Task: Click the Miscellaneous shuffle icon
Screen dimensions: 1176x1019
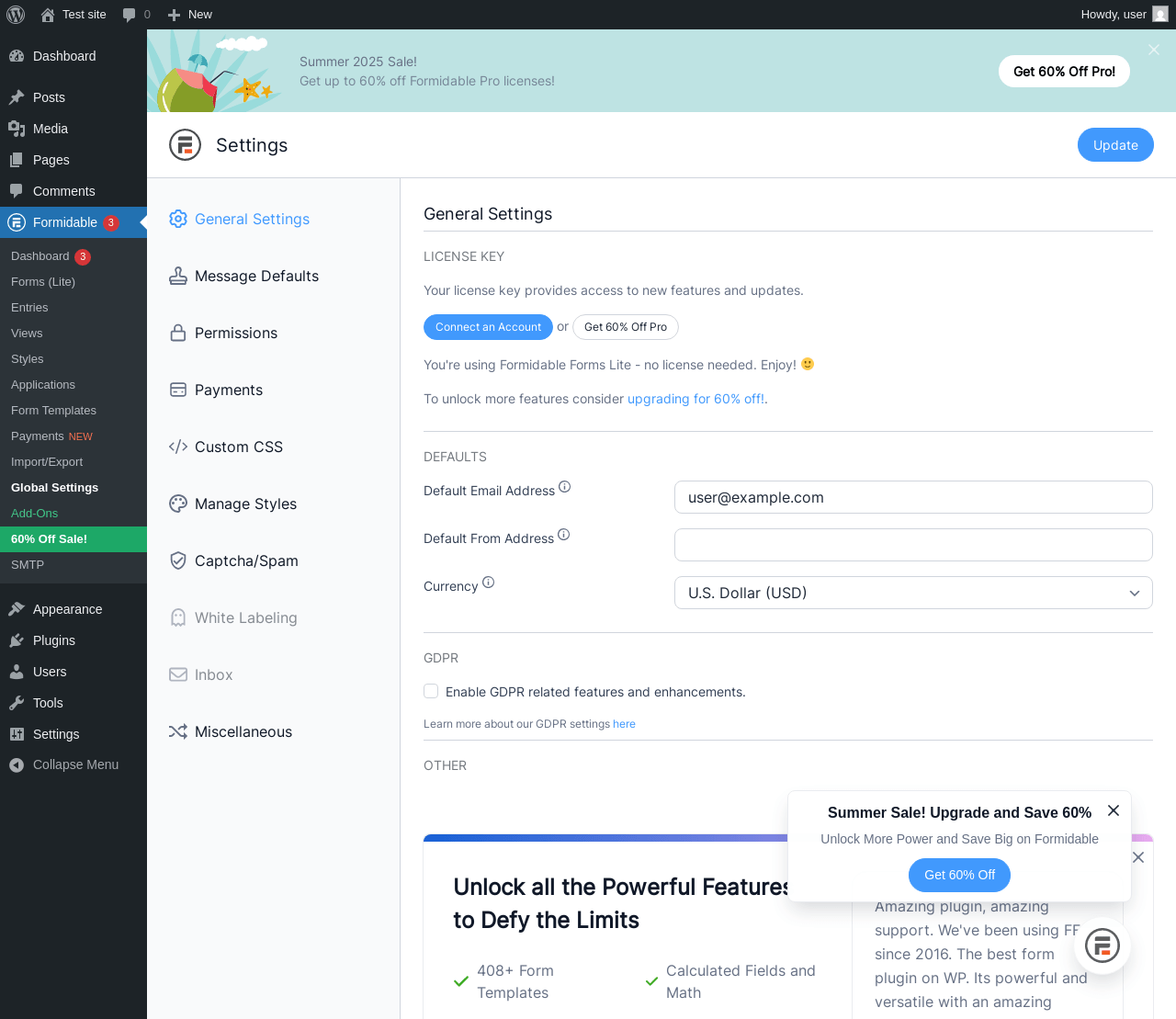Action: pos(178,731)
